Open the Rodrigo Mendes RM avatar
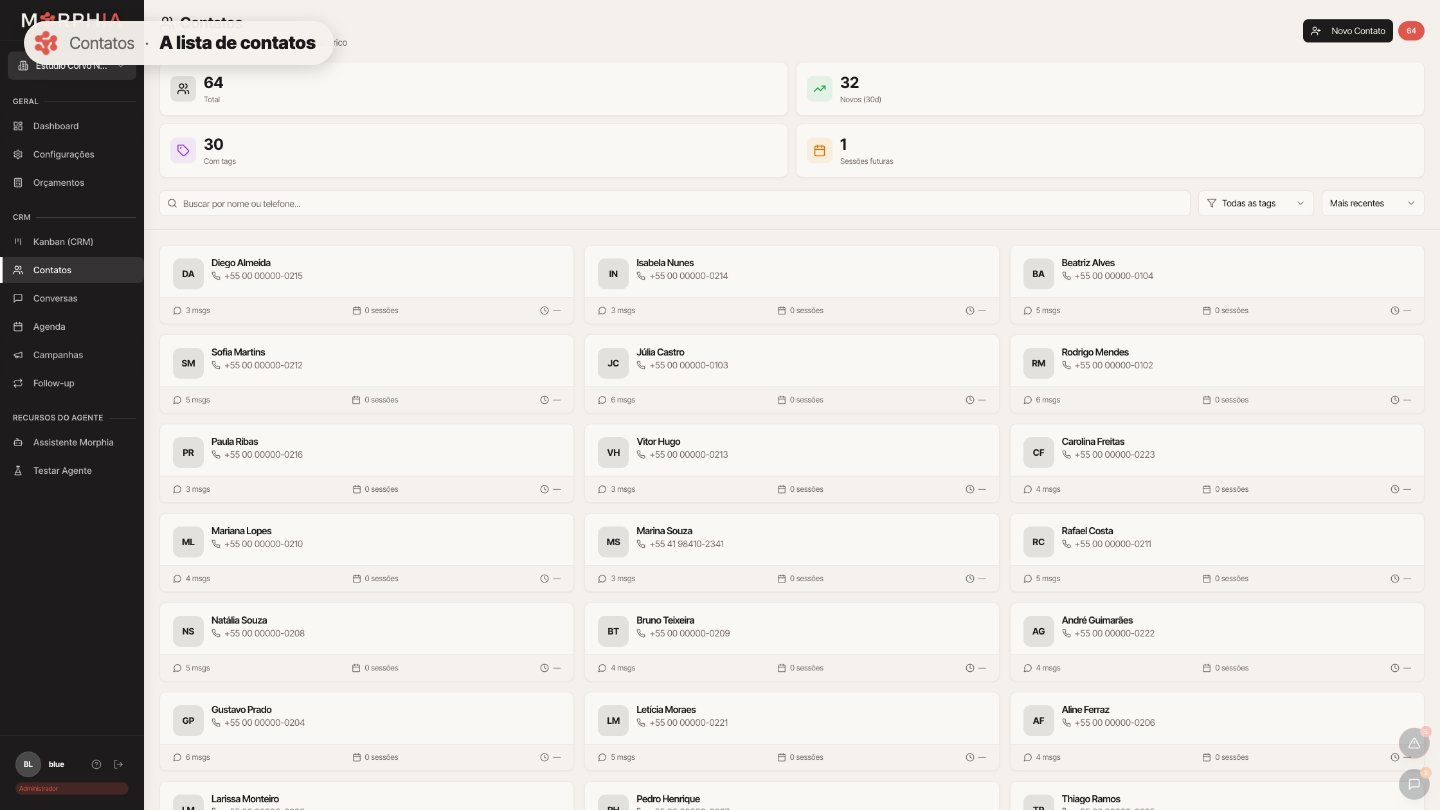The width and height of the screenshot is (1440, 810). tap(1038, 363)
